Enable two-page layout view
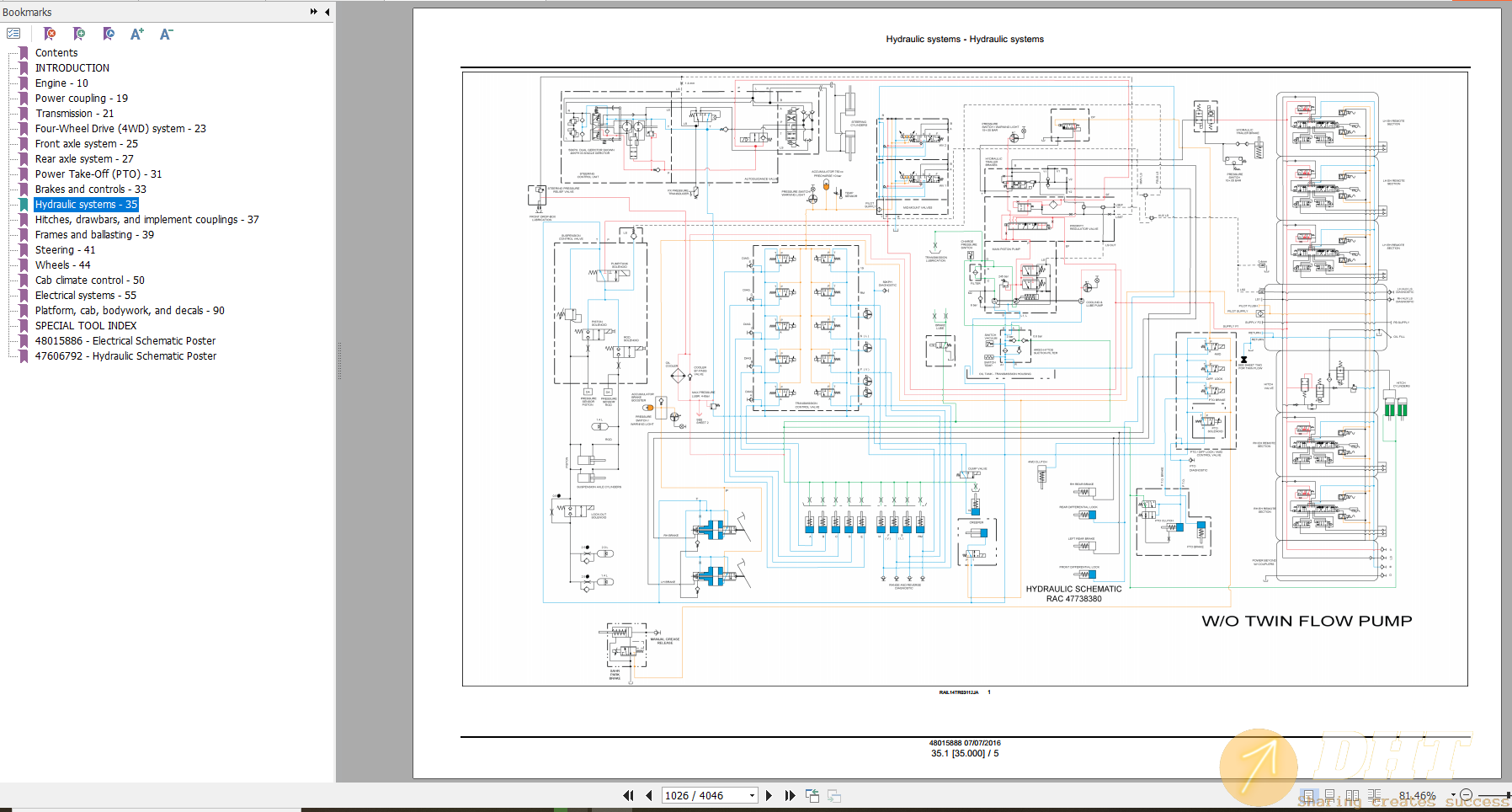Image resolution: width=1512 pixels, height=812 pixels. tap(1353, 794)
